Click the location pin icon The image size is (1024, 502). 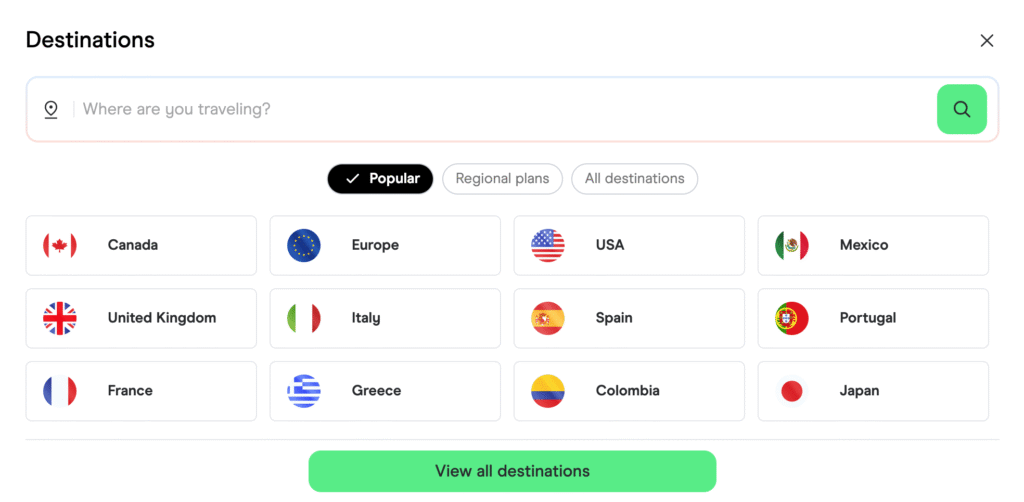51,110
